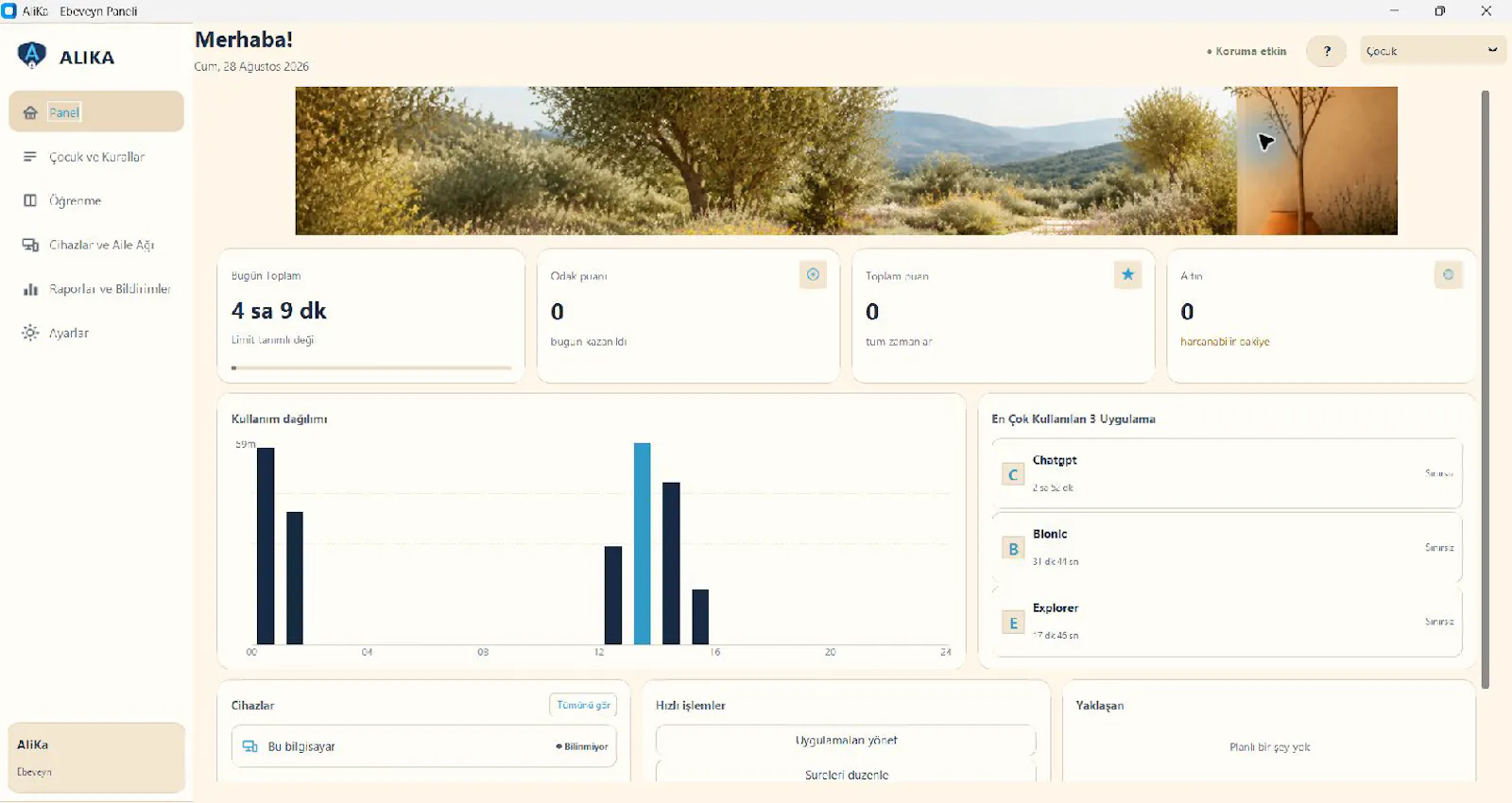Click the Blonic usage time '31 dk 41 sn'
1512x803 pixels.
[1056, 561]
